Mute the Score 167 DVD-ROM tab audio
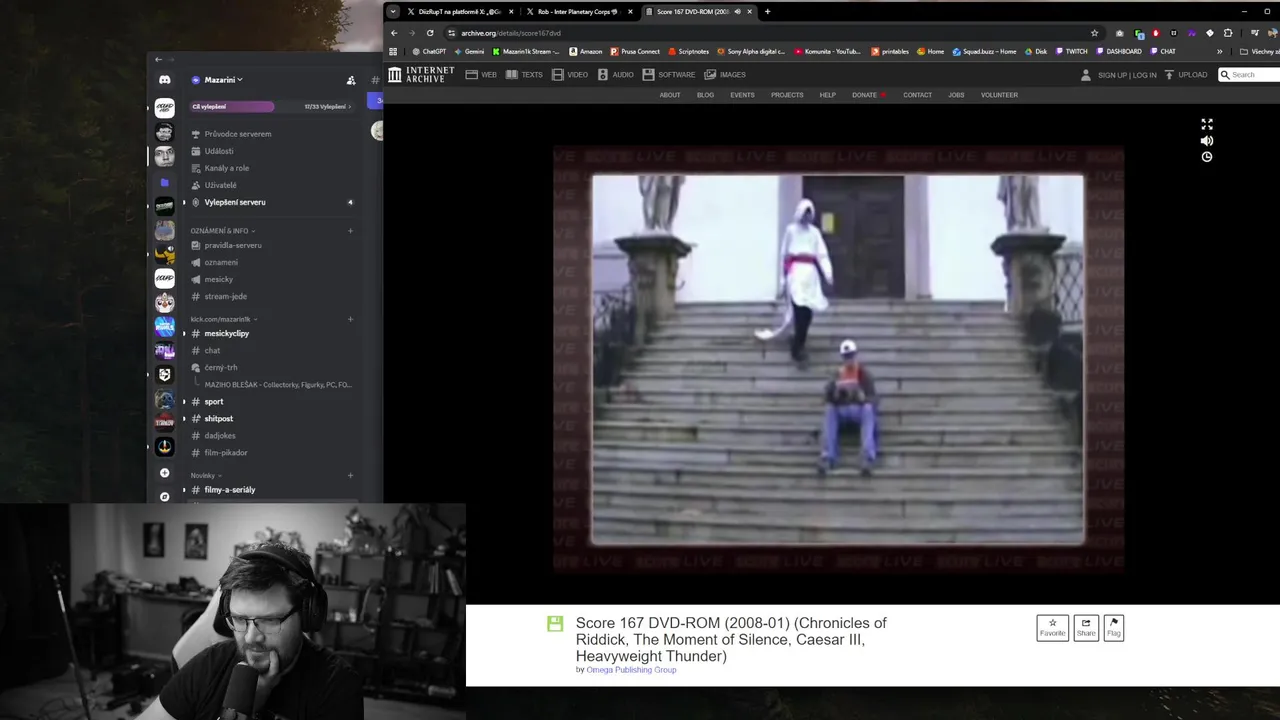1280x720 pixels. pos(738,12)
